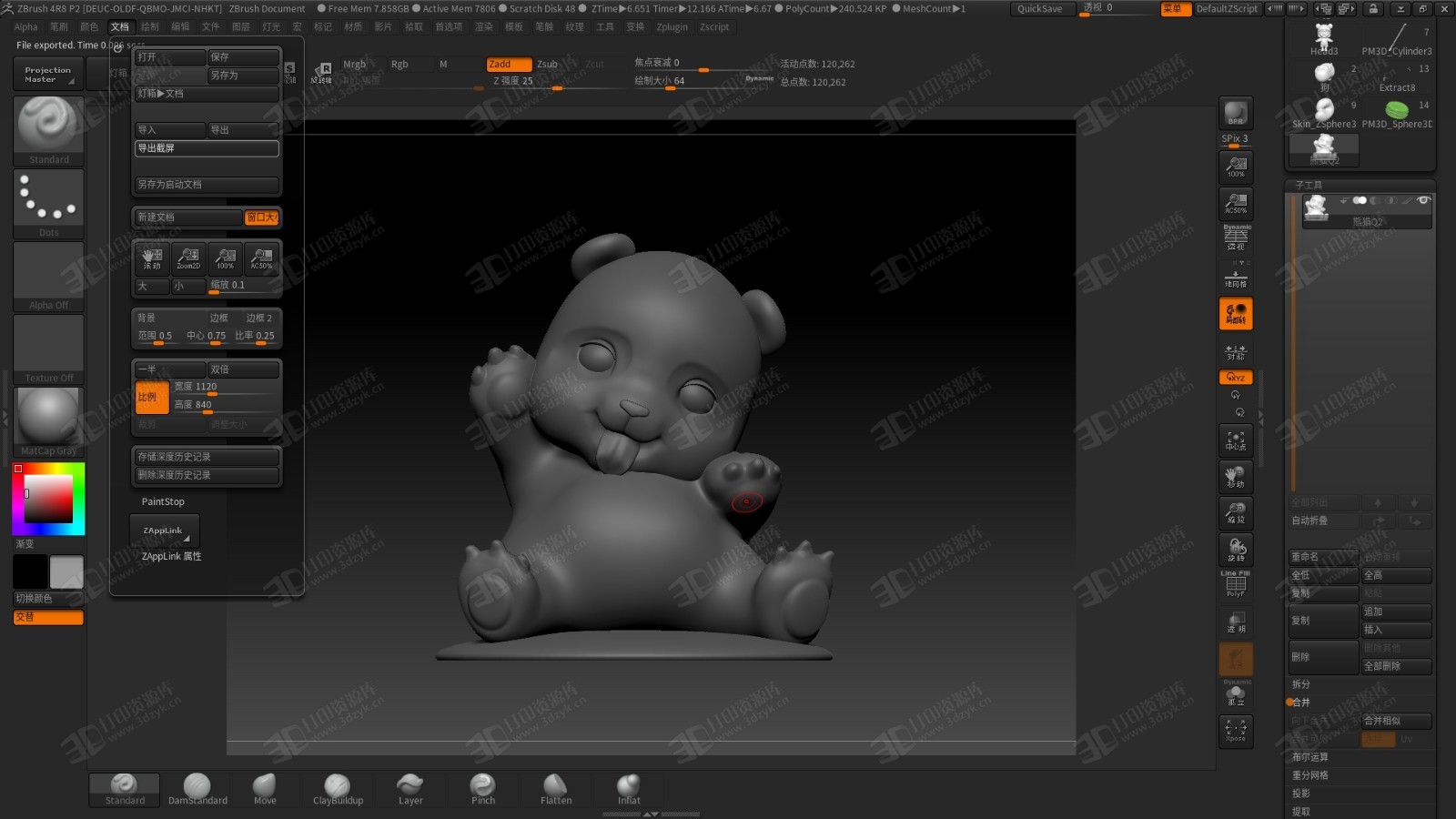Open the Alpha Off selector
The width and height of the screenshot is (1456, 819).
click(49, 277)
